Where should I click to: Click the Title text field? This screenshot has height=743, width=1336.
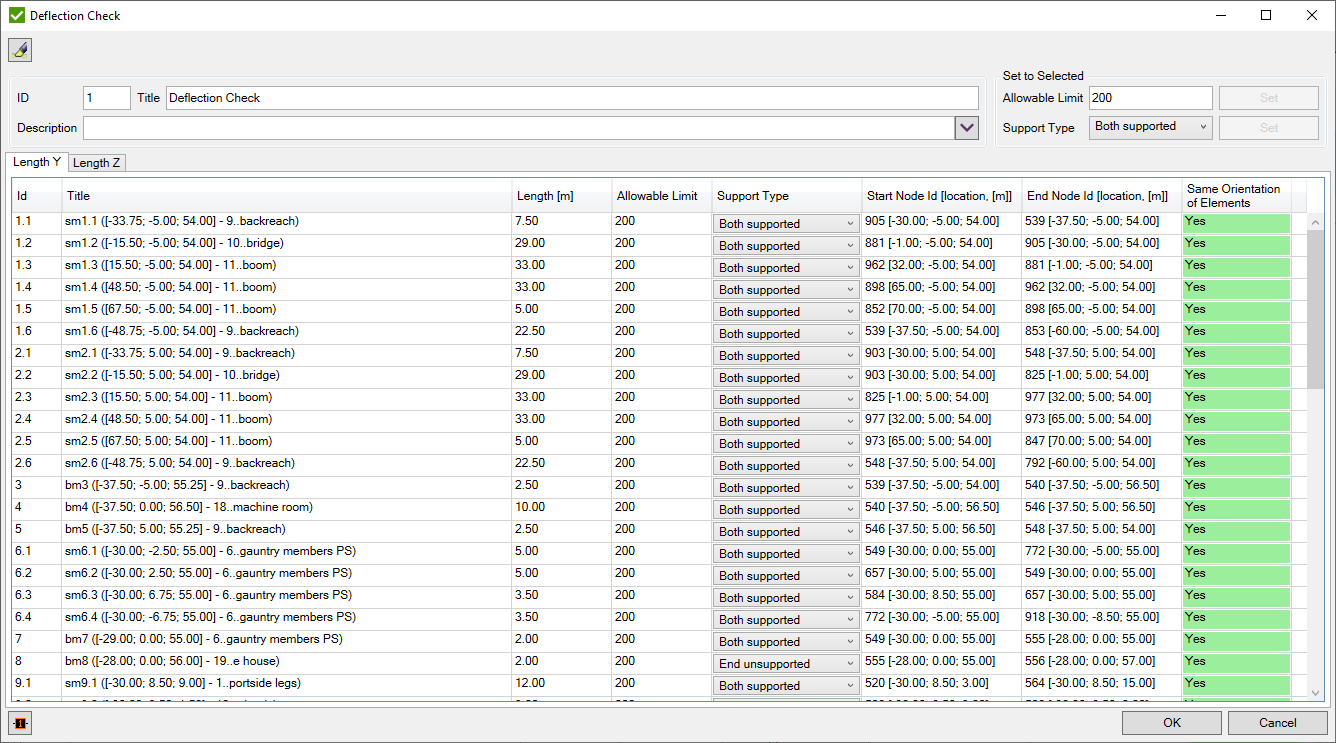(x=572, y=98)
